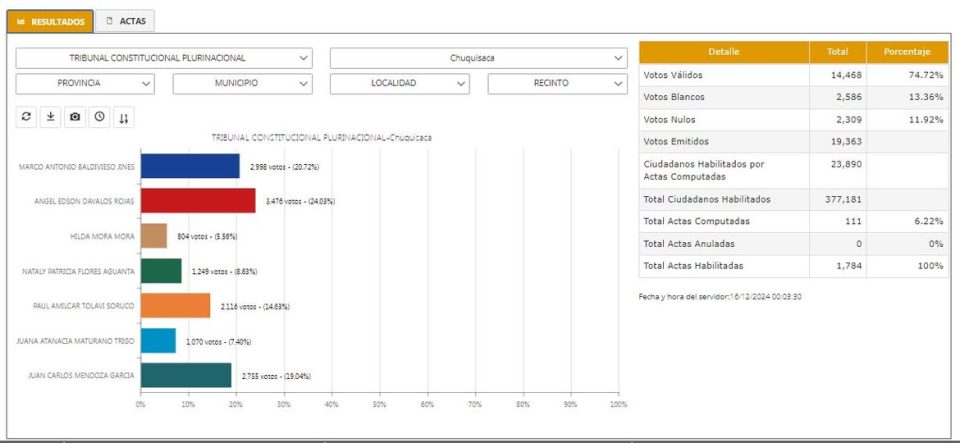The height and width of the screenshot is (443, 960).
Task: Expand the MUNICIPIO dropdown
Action: 243,84
